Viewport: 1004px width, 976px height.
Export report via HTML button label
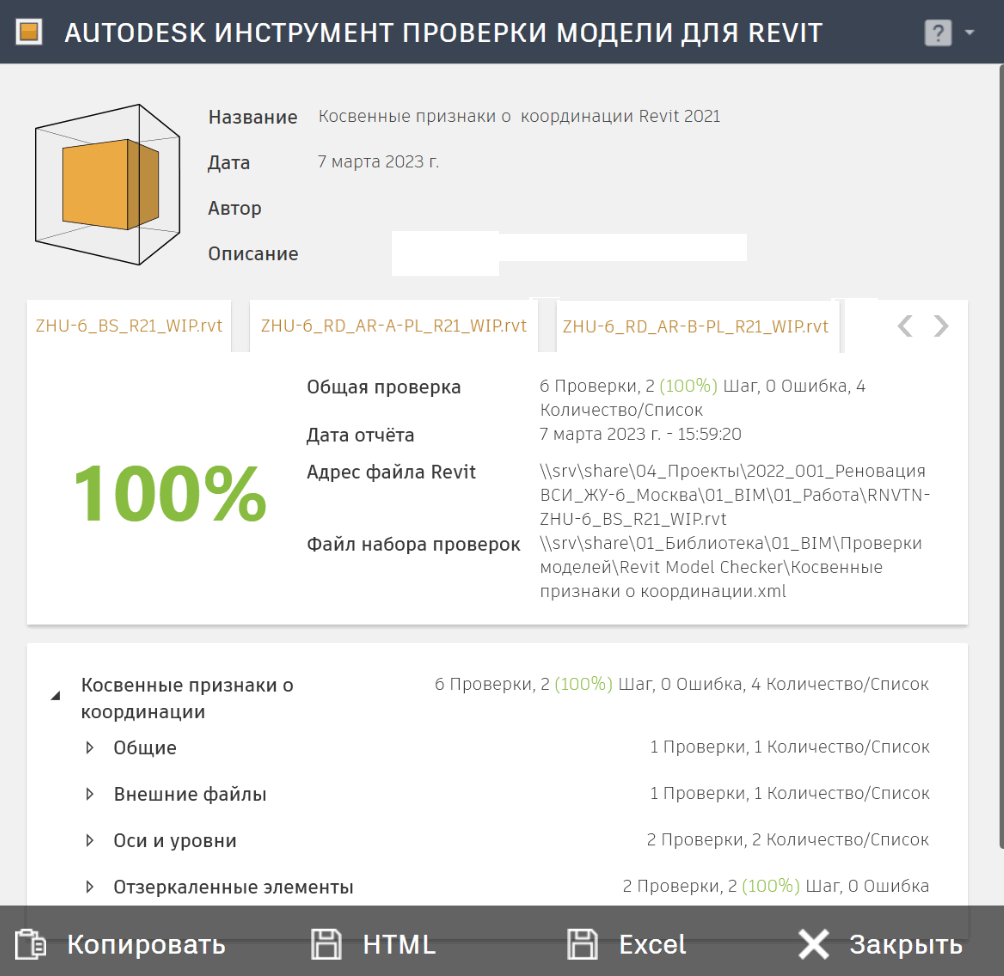coord(399,945)
